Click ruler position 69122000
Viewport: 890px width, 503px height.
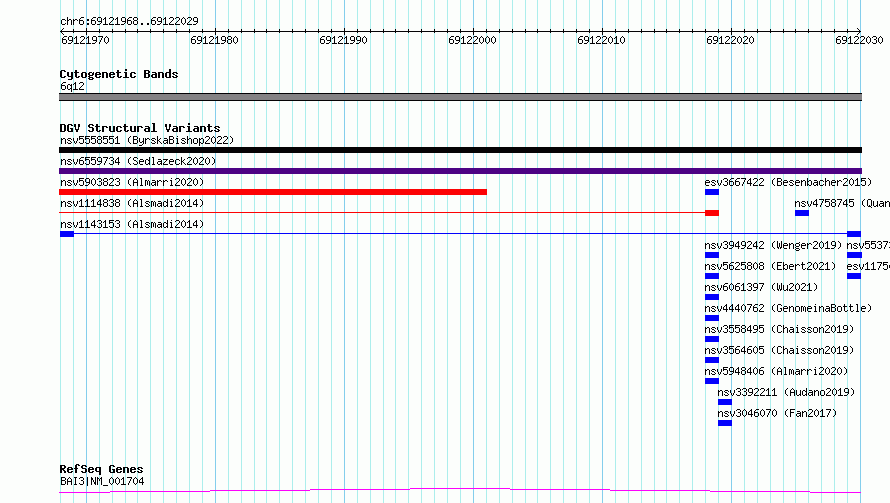coord(472,40)
